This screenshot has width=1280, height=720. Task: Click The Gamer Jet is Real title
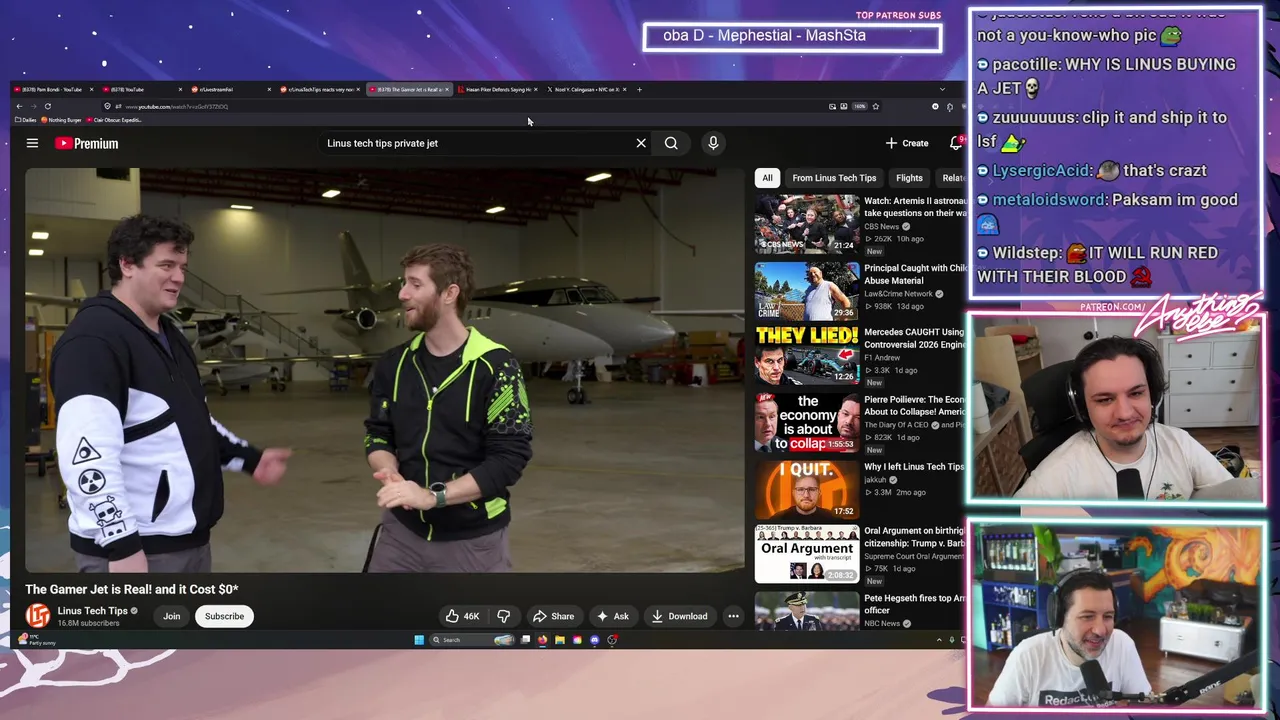(x=132, y=589)
